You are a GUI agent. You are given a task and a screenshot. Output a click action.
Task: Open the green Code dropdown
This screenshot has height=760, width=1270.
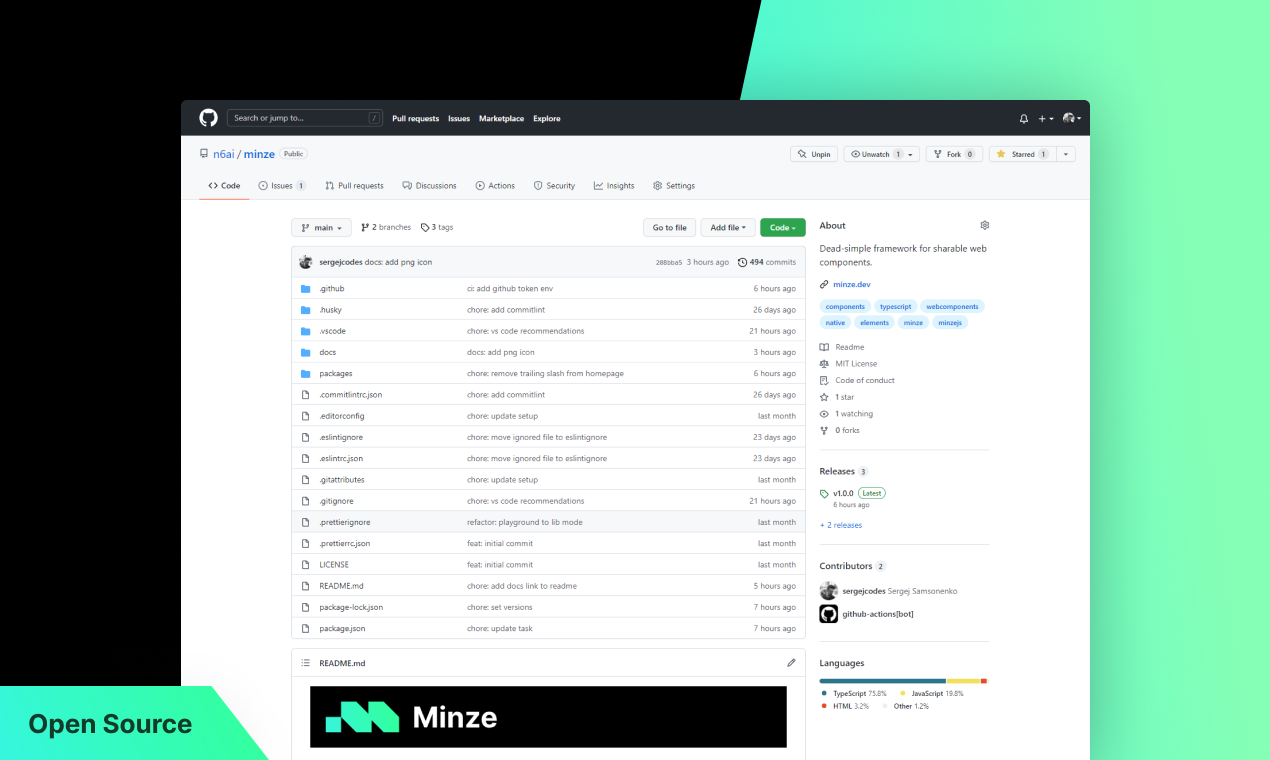click(783, 228)
